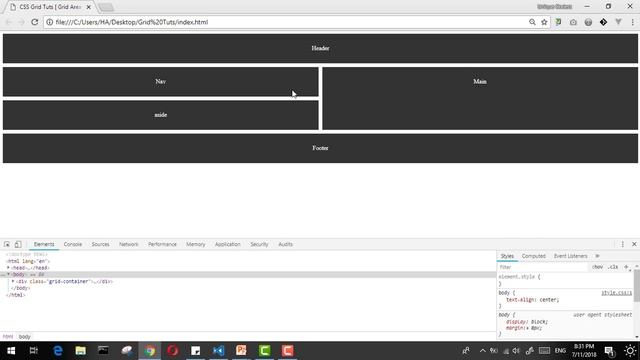
Task: Click the green extension icon after the star
Action: [x=558, y=22]
